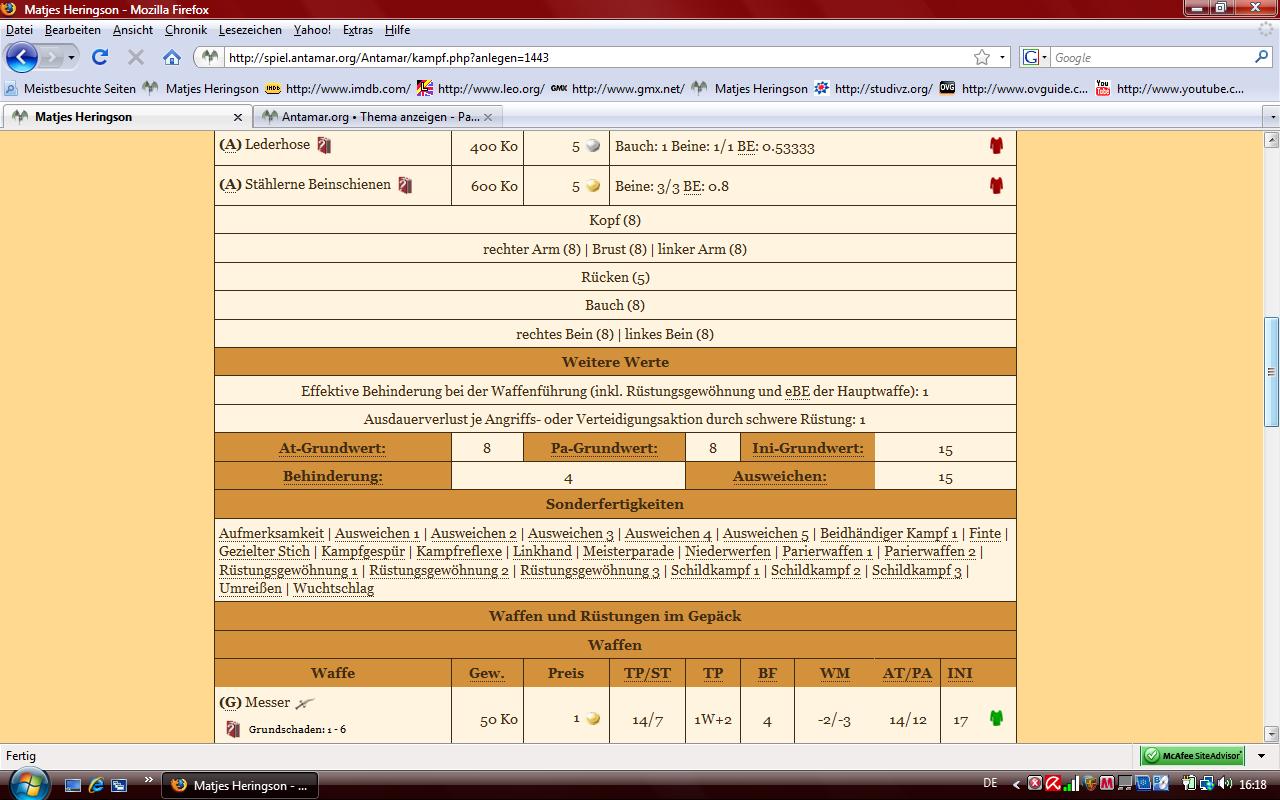Click the Wuchtschlag special ability link
The image size is (1280, 800).
click(333, 588)
